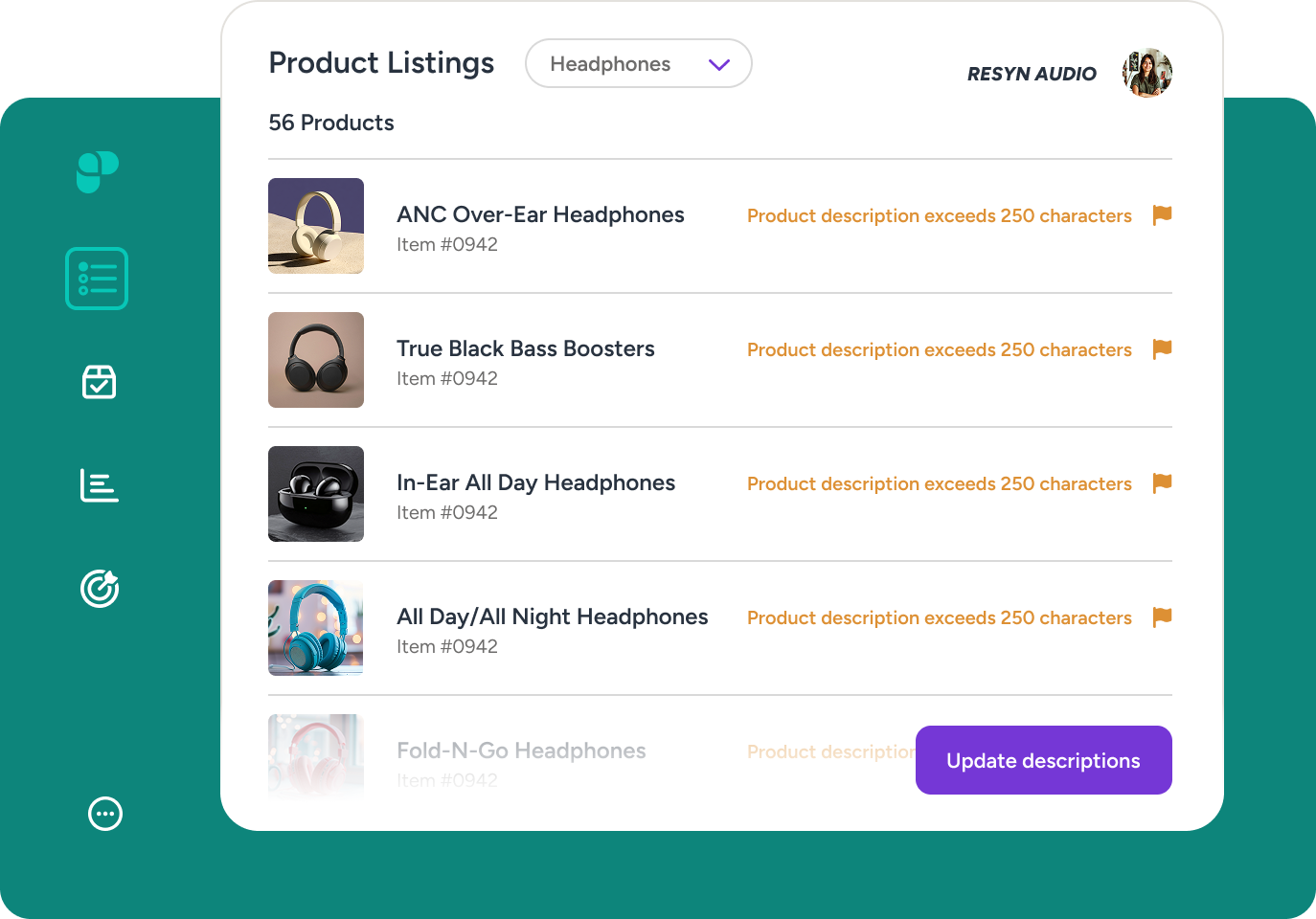
Task: Select the ANC Over-Ear Headphones thumbnail
Action: 316,226
